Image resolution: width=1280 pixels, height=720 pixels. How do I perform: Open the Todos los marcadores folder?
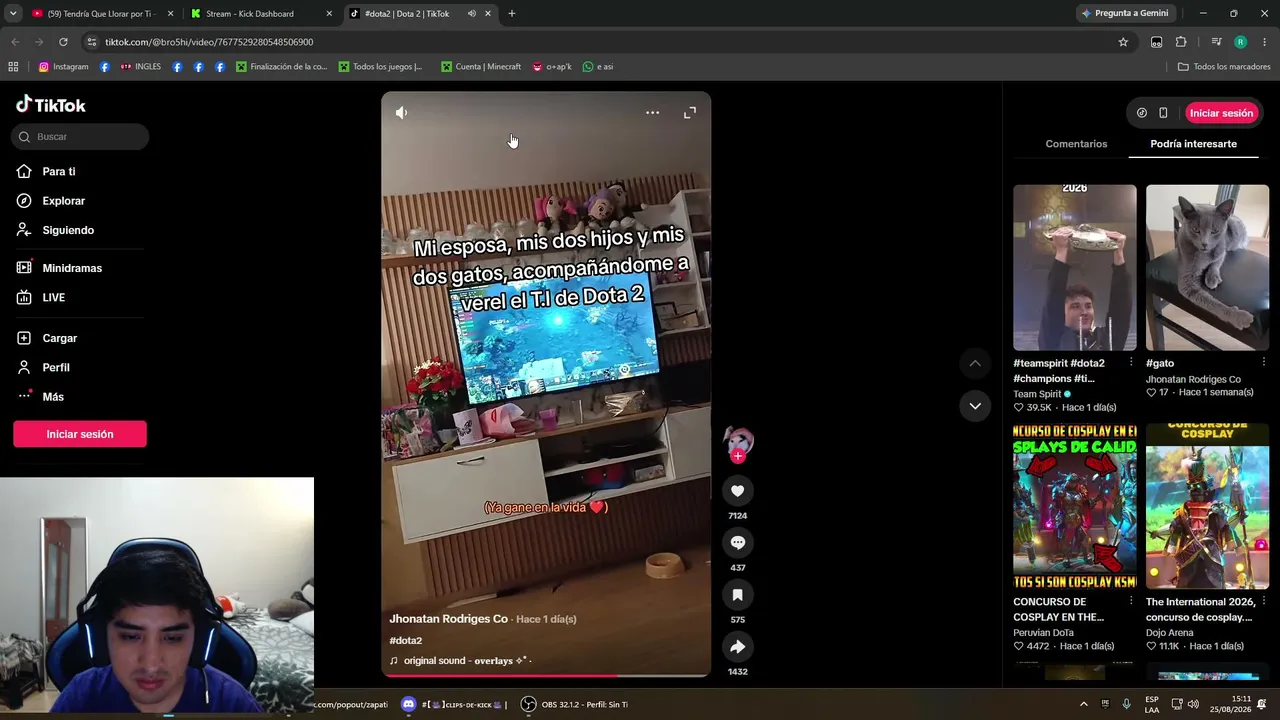pyautogui.click(x=1224, y=67)
